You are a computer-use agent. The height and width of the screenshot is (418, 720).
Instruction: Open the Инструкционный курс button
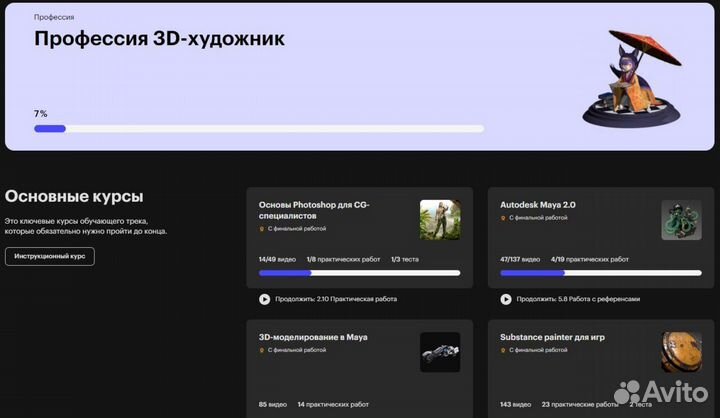click(50, 256)
